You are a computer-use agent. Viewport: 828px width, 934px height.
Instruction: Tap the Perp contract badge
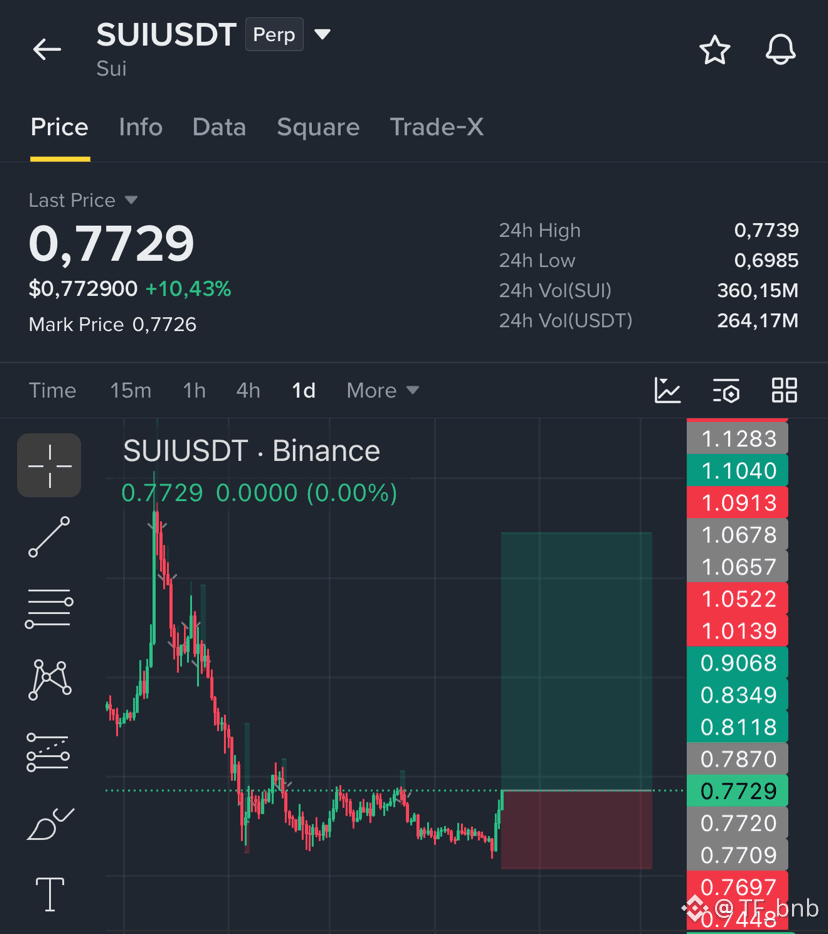click(274, 35)
